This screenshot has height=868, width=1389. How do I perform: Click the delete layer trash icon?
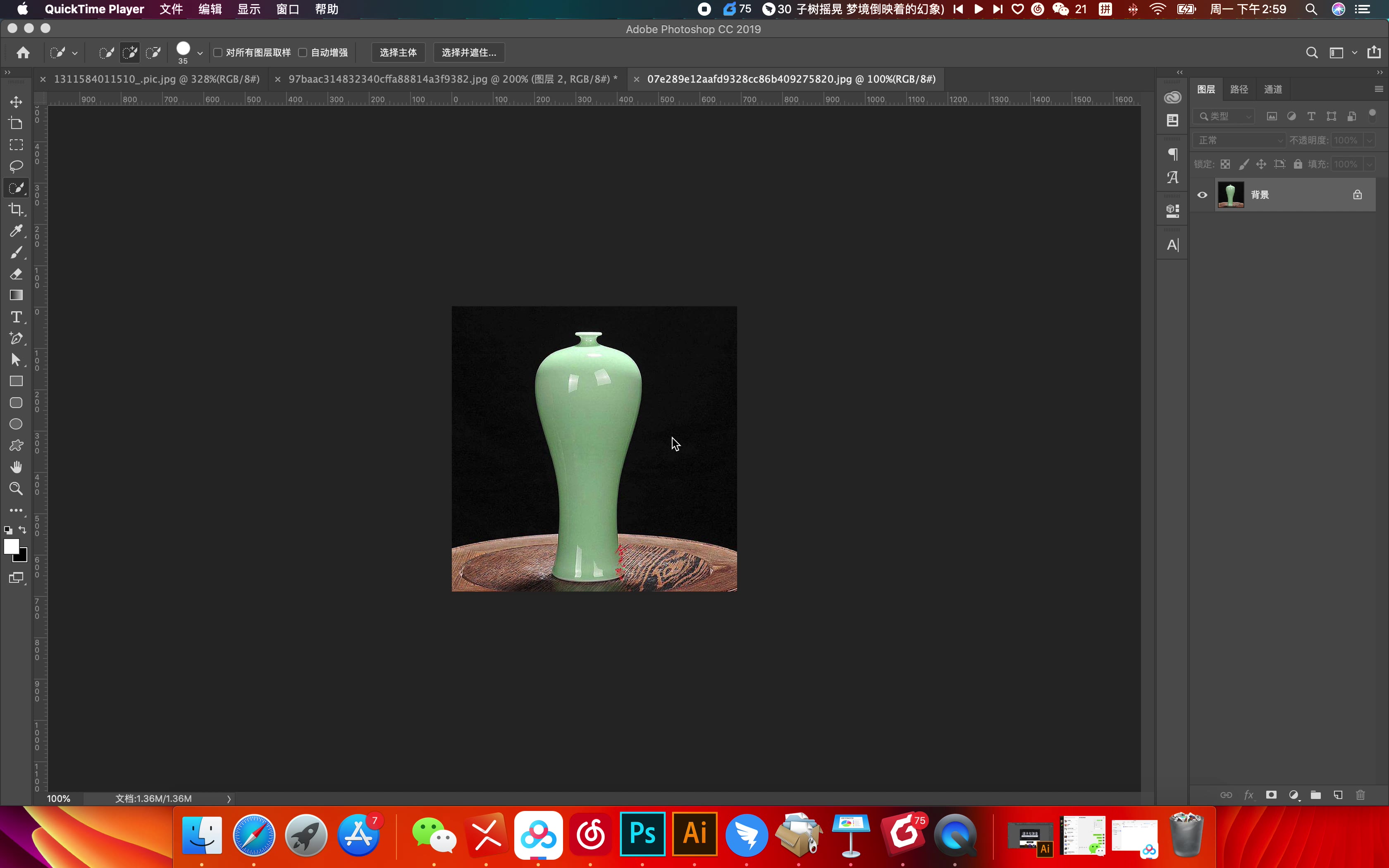click(x=1360, y=795)
